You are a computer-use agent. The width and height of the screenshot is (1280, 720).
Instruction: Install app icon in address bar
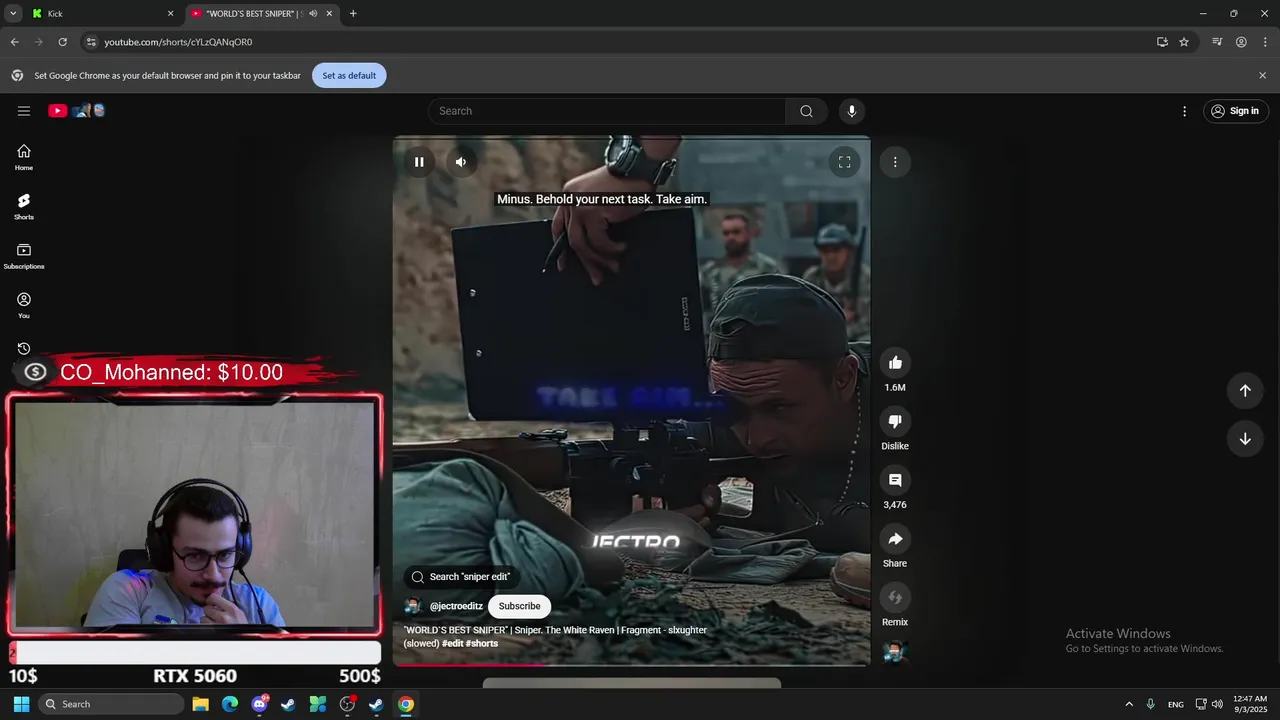tap(1162, 42)
